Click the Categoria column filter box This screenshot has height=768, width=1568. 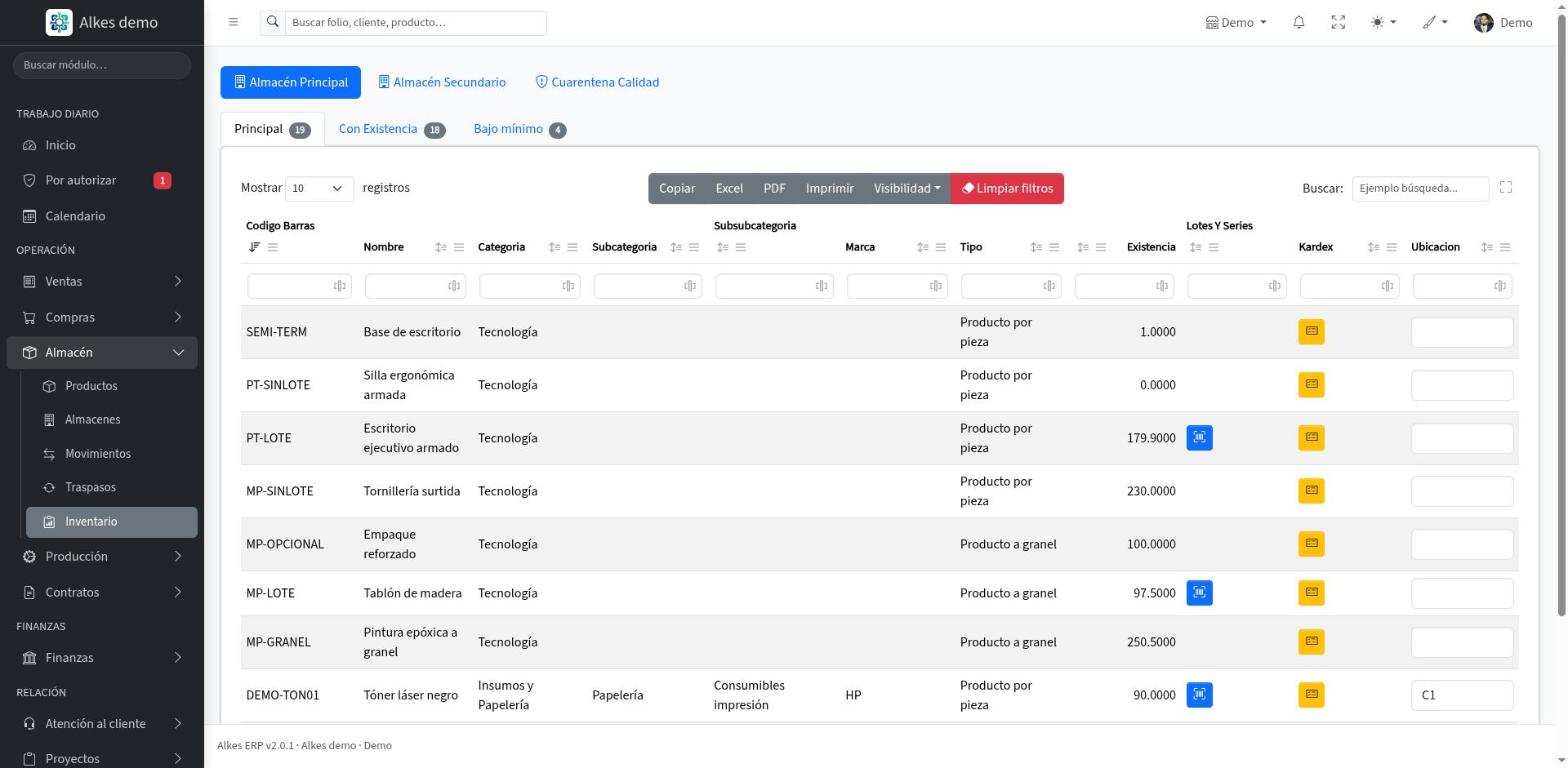pyautogui.click(x=529, y=286)
